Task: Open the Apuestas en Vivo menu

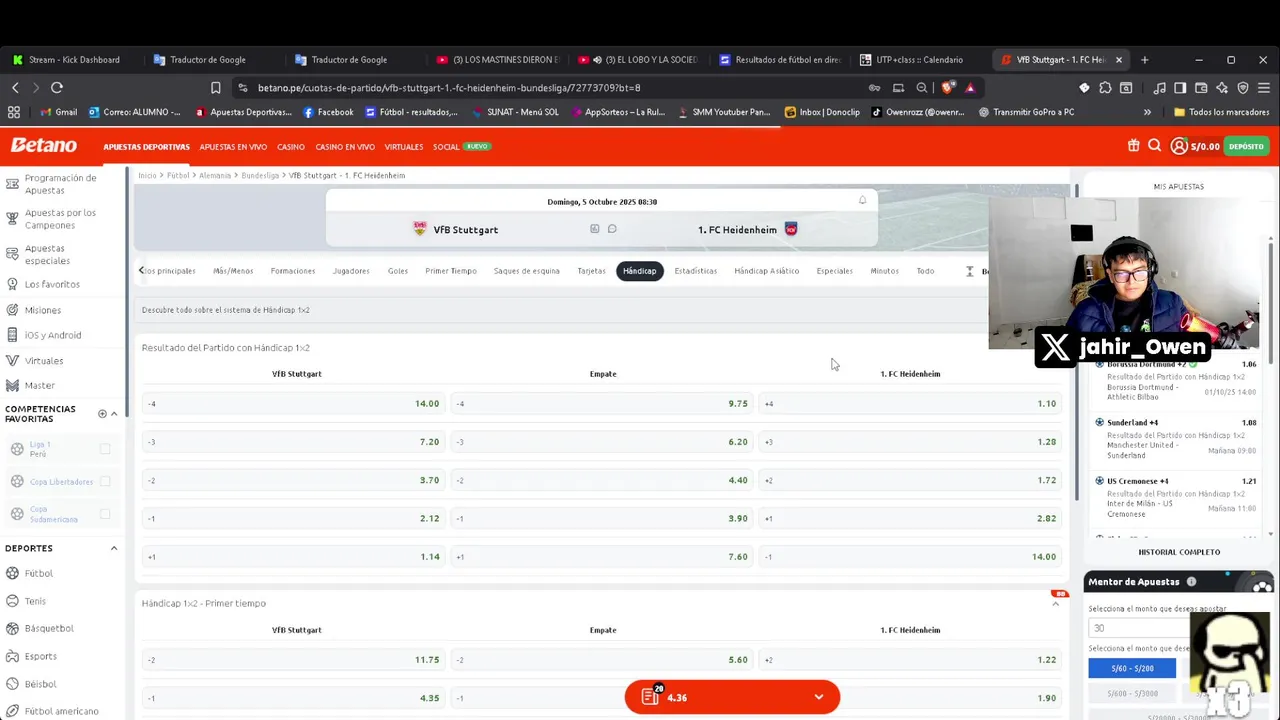Action: [233, 147]
